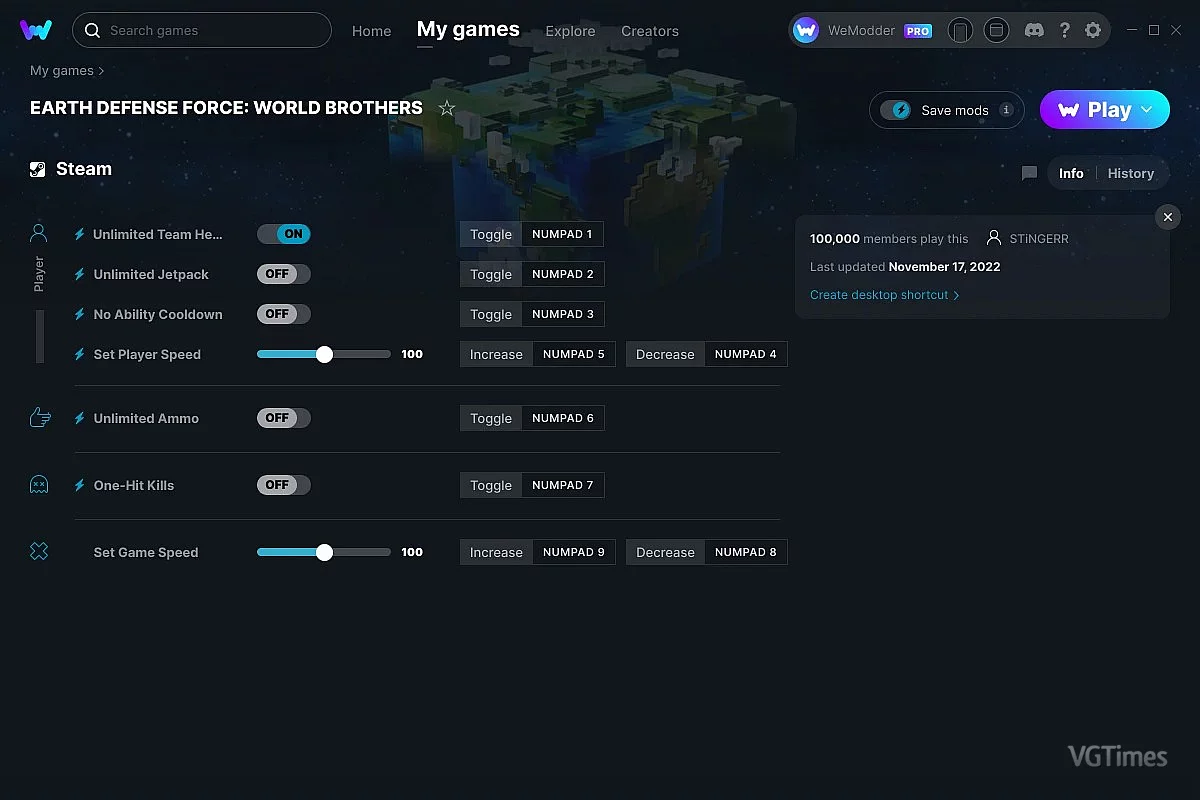
Task: Click the WeMod logo icon
Action: [x=36, y=30]
